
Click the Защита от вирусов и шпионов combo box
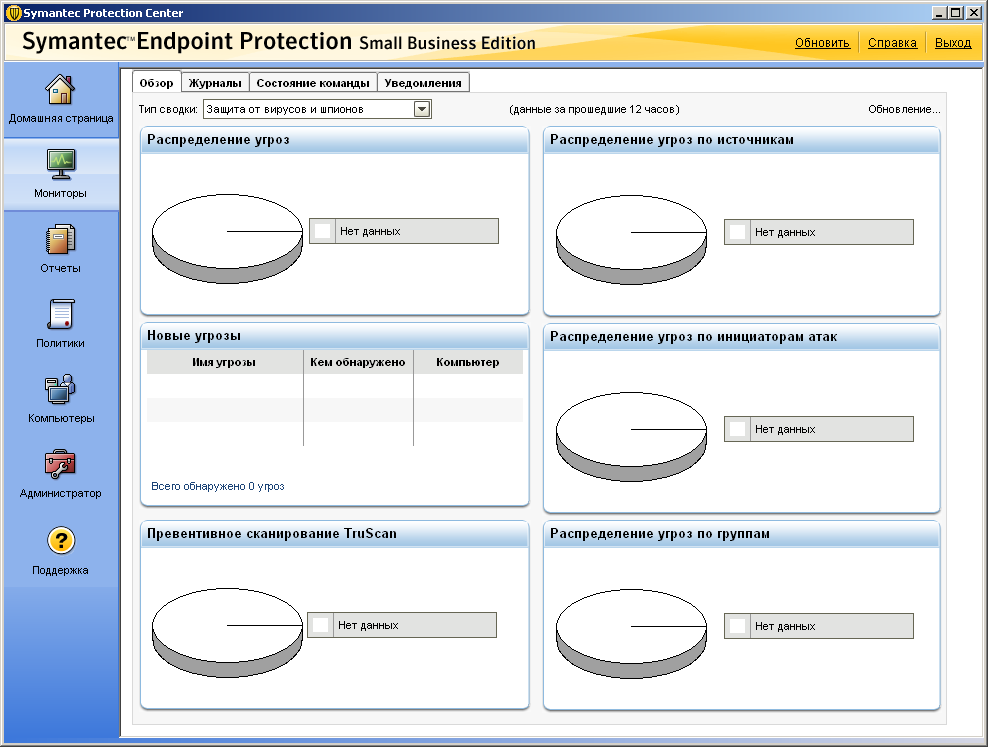tap(317, 109)
